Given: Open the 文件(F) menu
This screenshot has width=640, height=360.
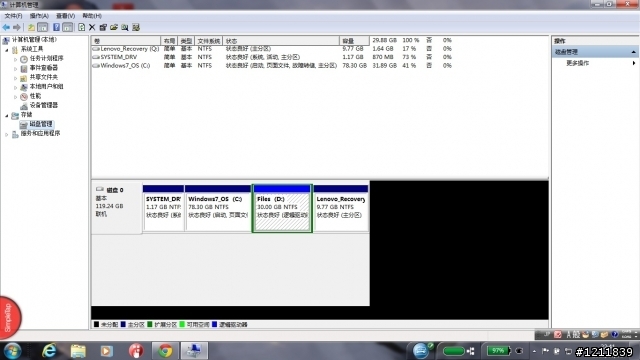Looking at the screenshot, I should [x=13, y=16].
